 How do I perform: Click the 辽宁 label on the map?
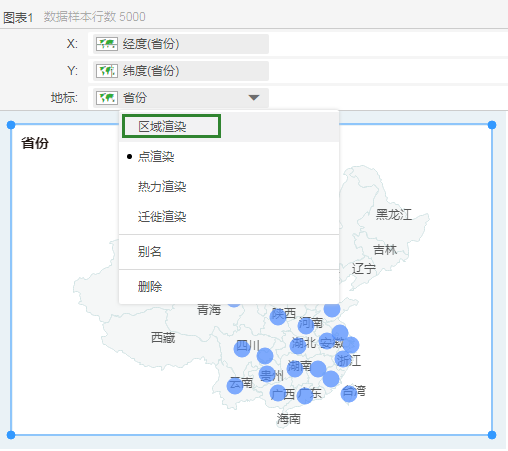[x=364, y=269]
